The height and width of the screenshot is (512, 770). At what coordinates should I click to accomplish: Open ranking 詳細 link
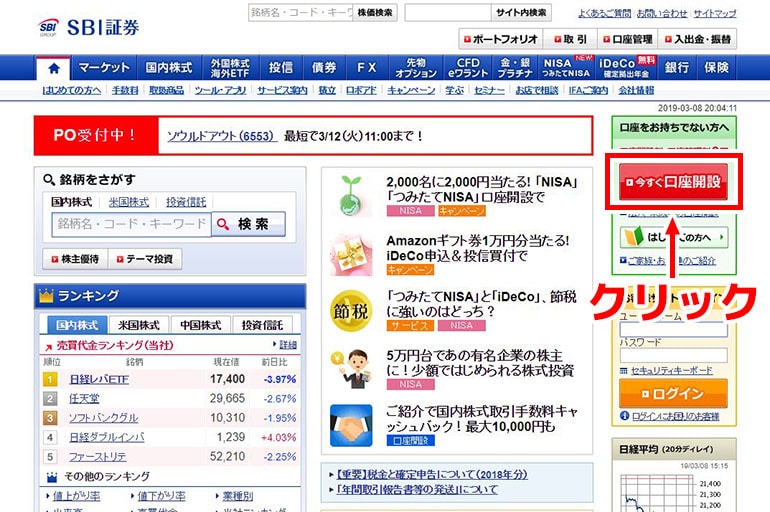coord(288,345)
